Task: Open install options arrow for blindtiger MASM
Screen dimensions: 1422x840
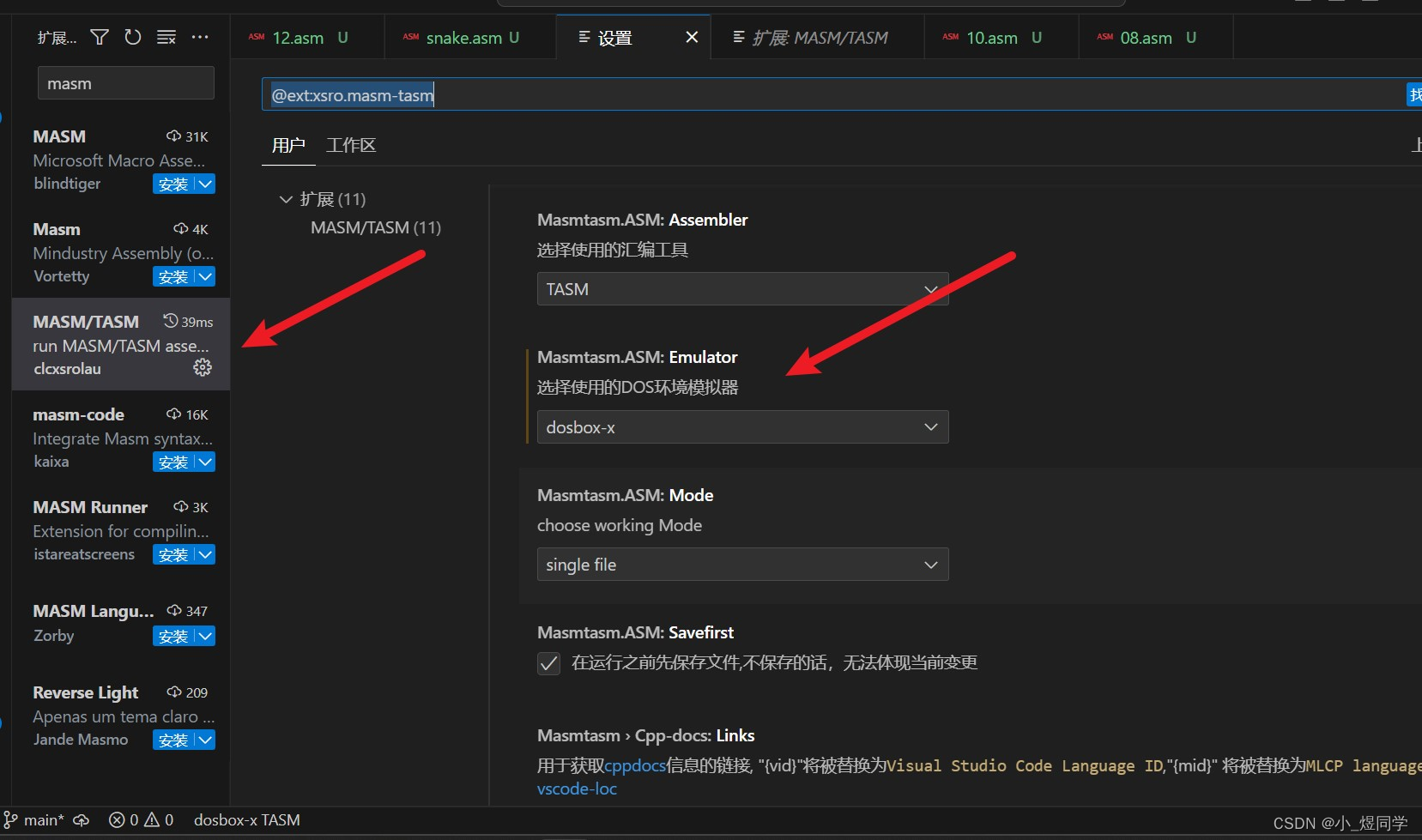Action: point(205,184)
